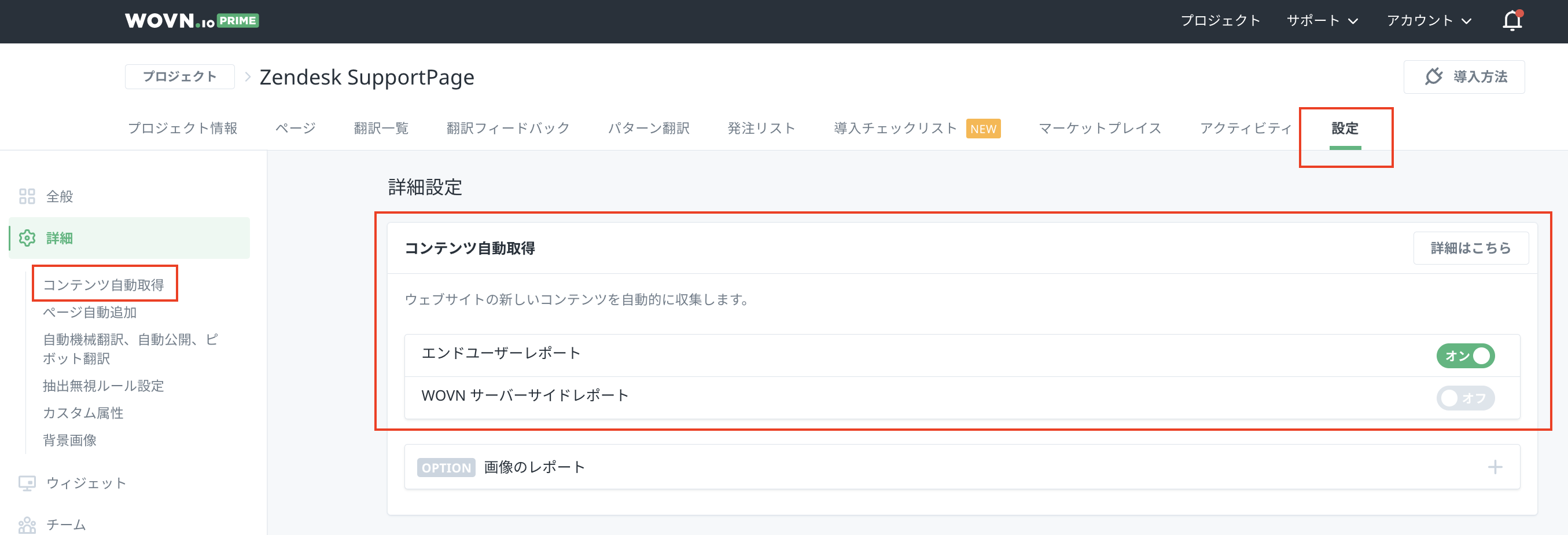Open the サポート dropdown menu
Image resolution: width=1568 pixels, height=535 pixels.
[x=1322, y=21]
